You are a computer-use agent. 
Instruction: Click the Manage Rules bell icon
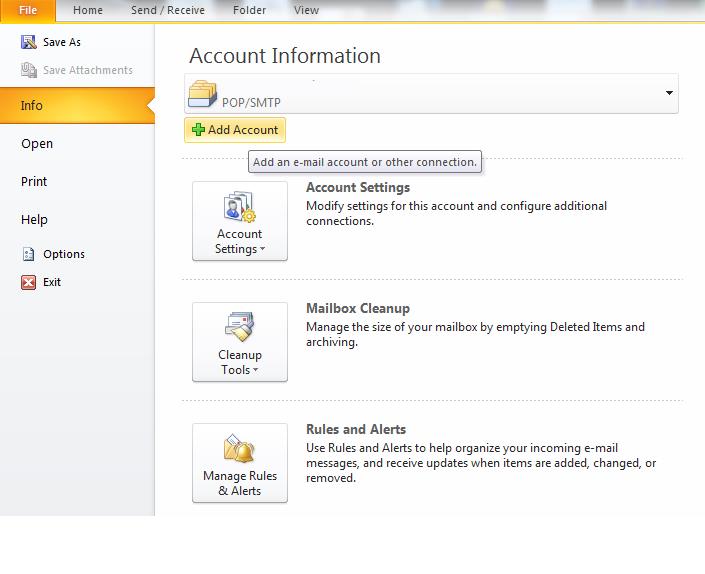(240, 448)
